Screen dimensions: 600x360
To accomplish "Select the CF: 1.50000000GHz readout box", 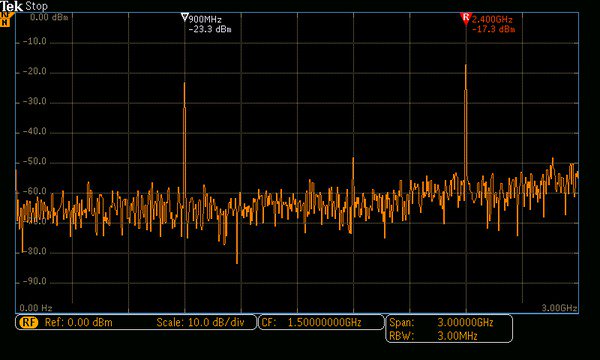I will 321,322.
